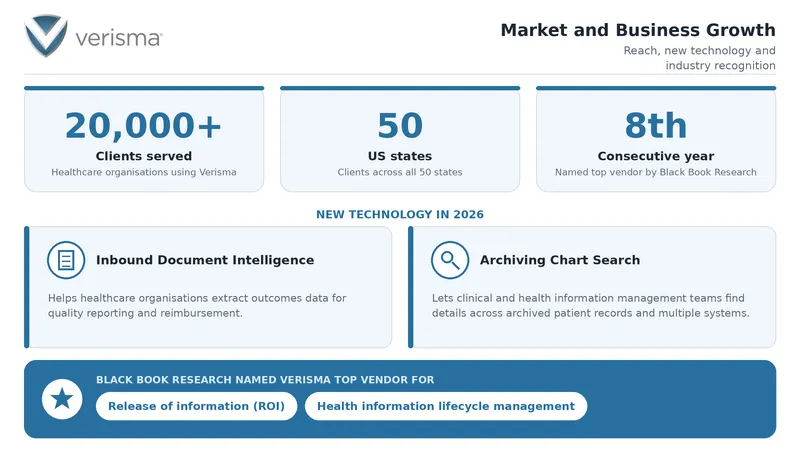Screen dimensions: 800x450
Task: Select the Release of information (ROI) pill
Action: click(x=196, y=406)
